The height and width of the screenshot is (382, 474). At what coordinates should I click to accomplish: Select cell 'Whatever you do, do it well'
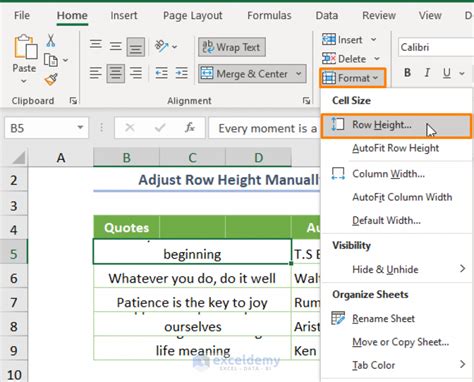tap(192, 278)
